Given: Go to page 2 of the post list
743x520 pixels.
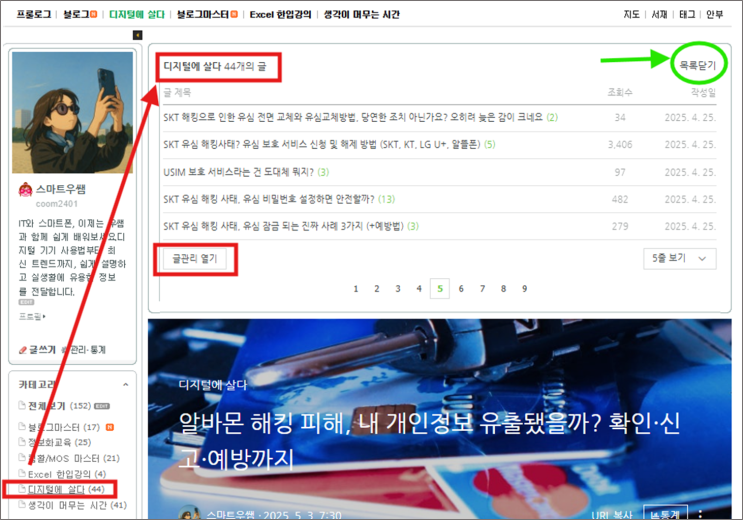Looking at the screenshot, I should coord(377,289).
